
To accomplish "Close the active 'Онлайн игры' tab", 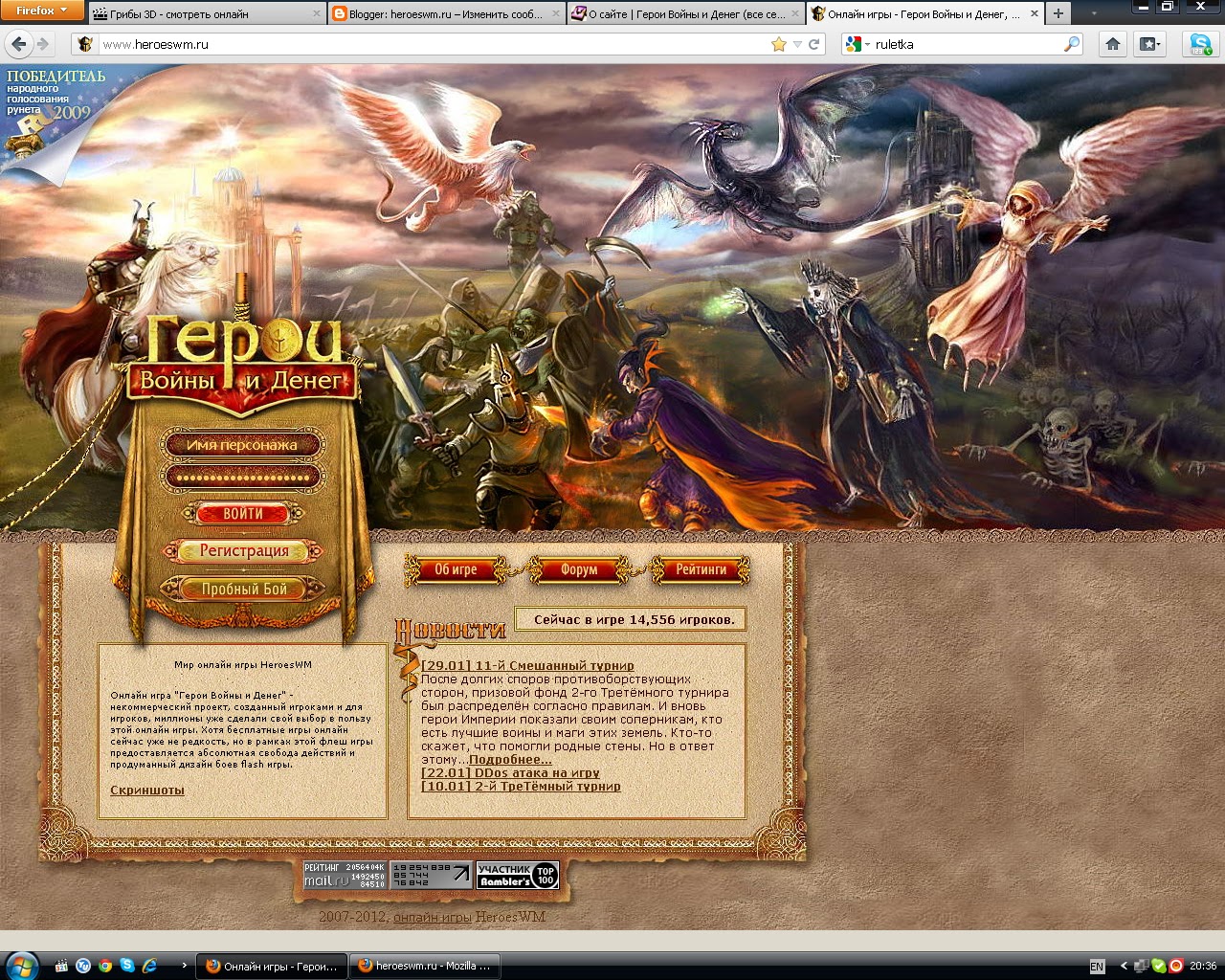I will [x=1035, y=14].
